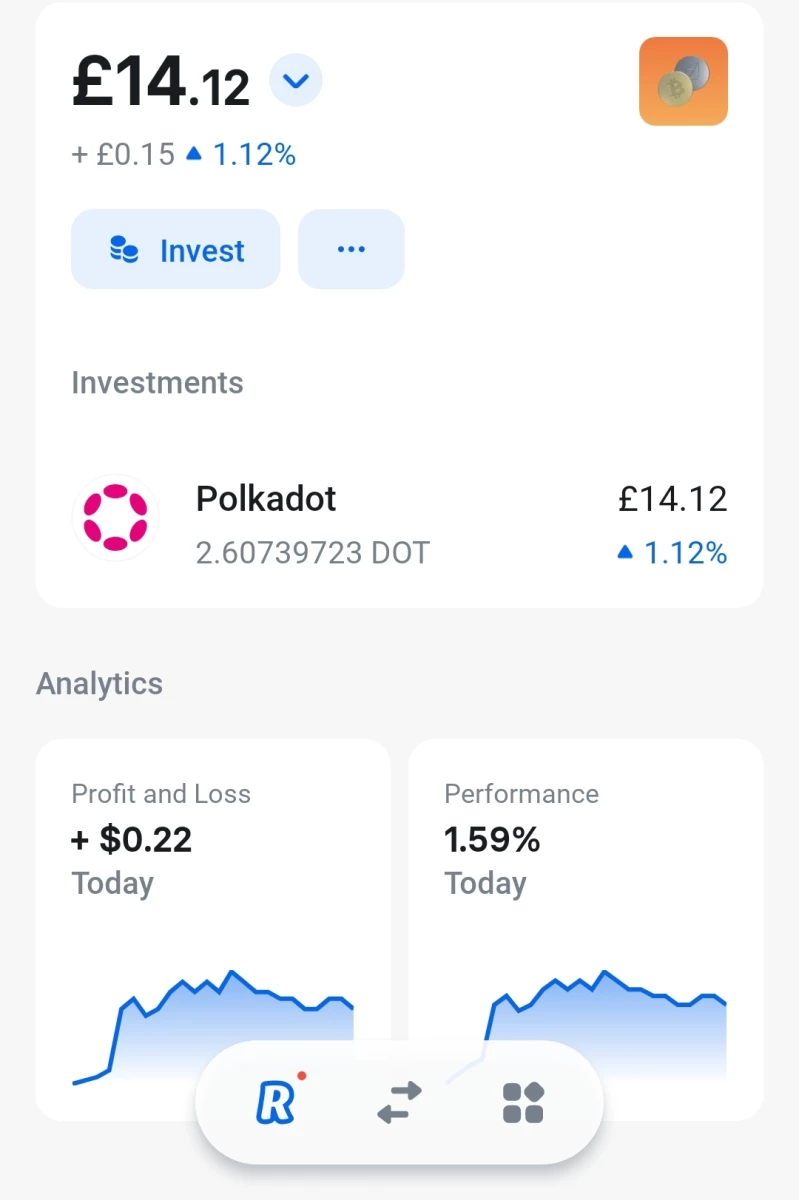Image resolution: width=799 pixels, height=1200 pixels.
Task: Select the Investments section heading
Action: (157, 383)
